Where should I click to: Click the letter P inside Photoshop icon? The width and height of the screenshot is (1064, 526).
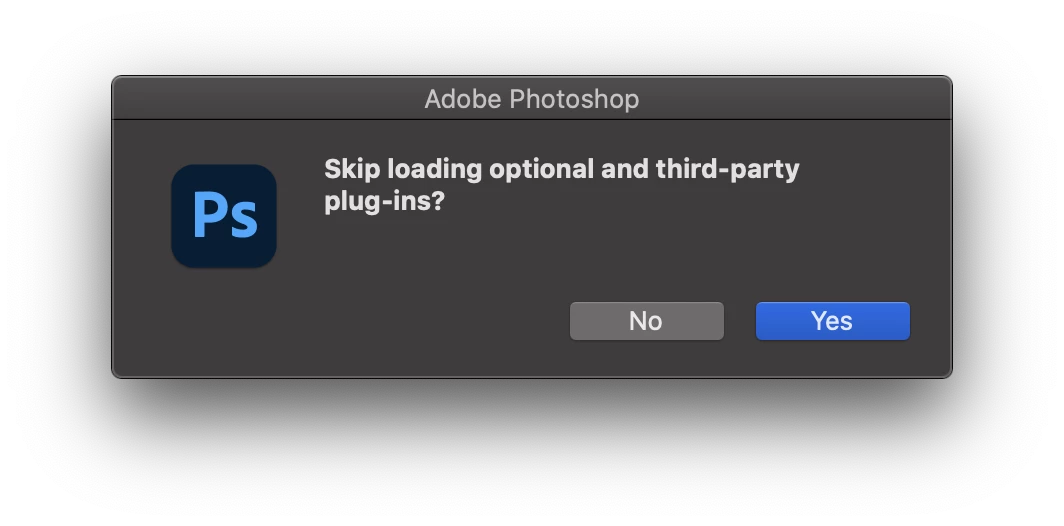[x=210, y=214]
